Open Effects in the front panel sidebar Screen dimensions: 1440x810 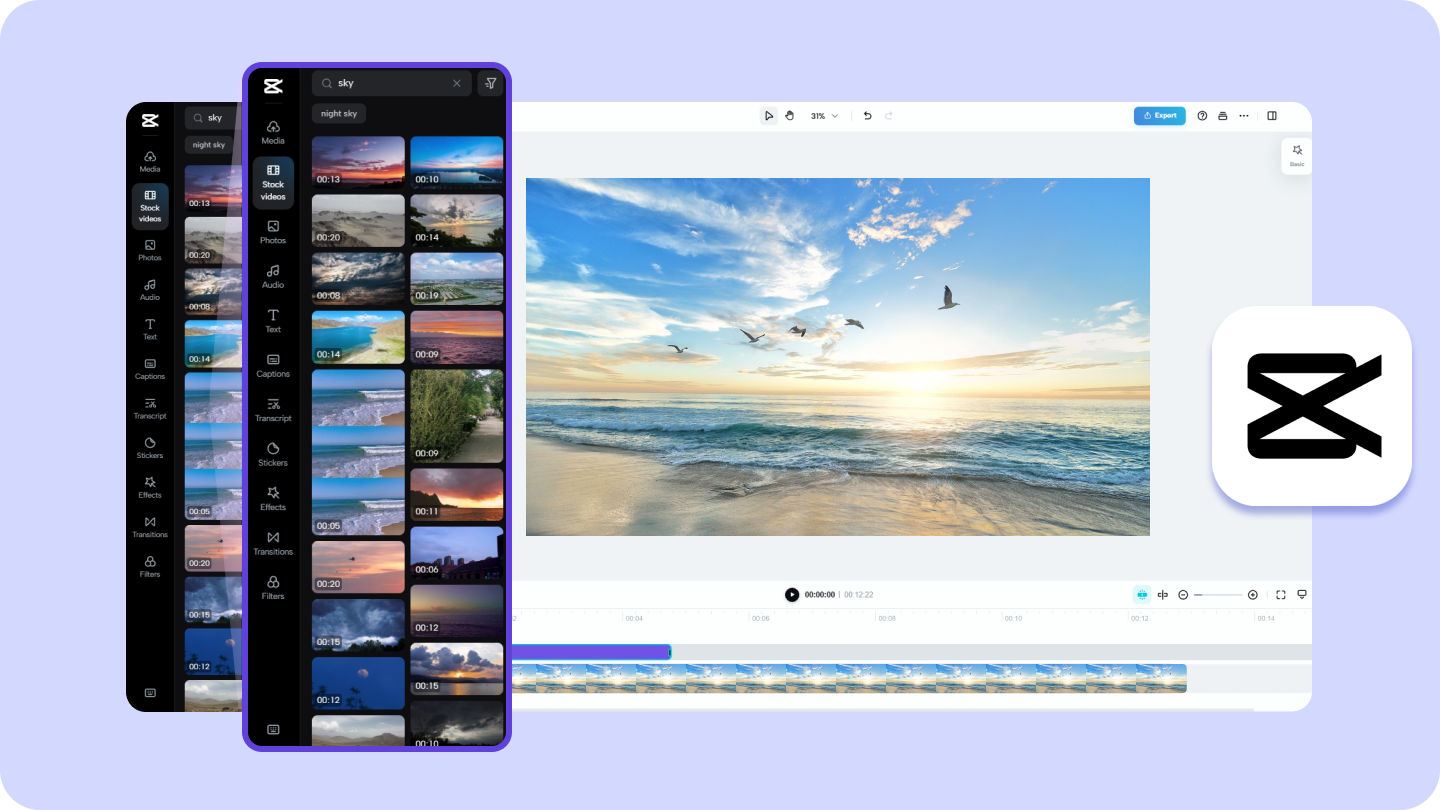[x=273, y=499]
